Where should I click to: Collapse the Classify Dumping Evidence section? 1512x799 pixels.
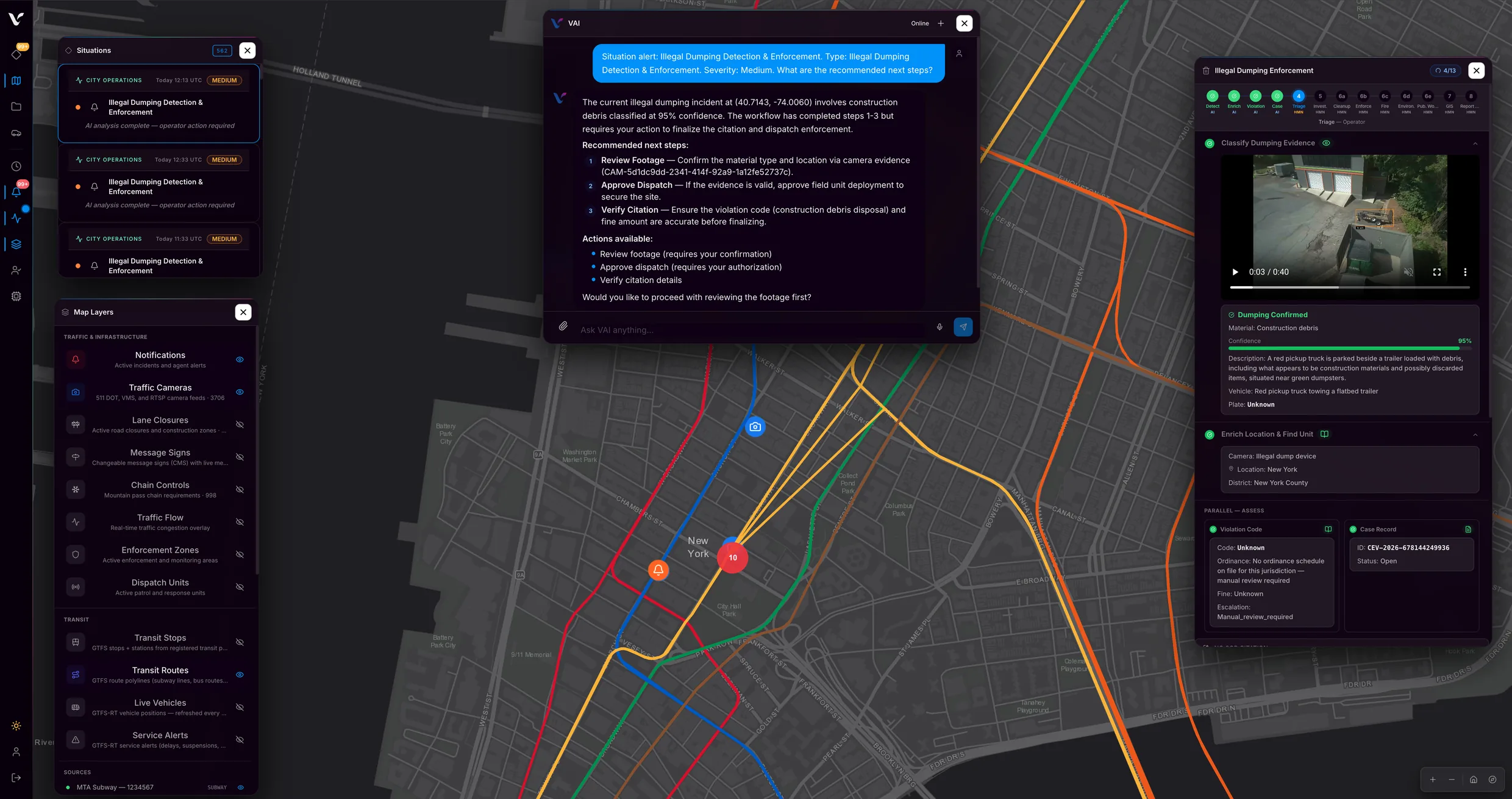coord(1475,143)
